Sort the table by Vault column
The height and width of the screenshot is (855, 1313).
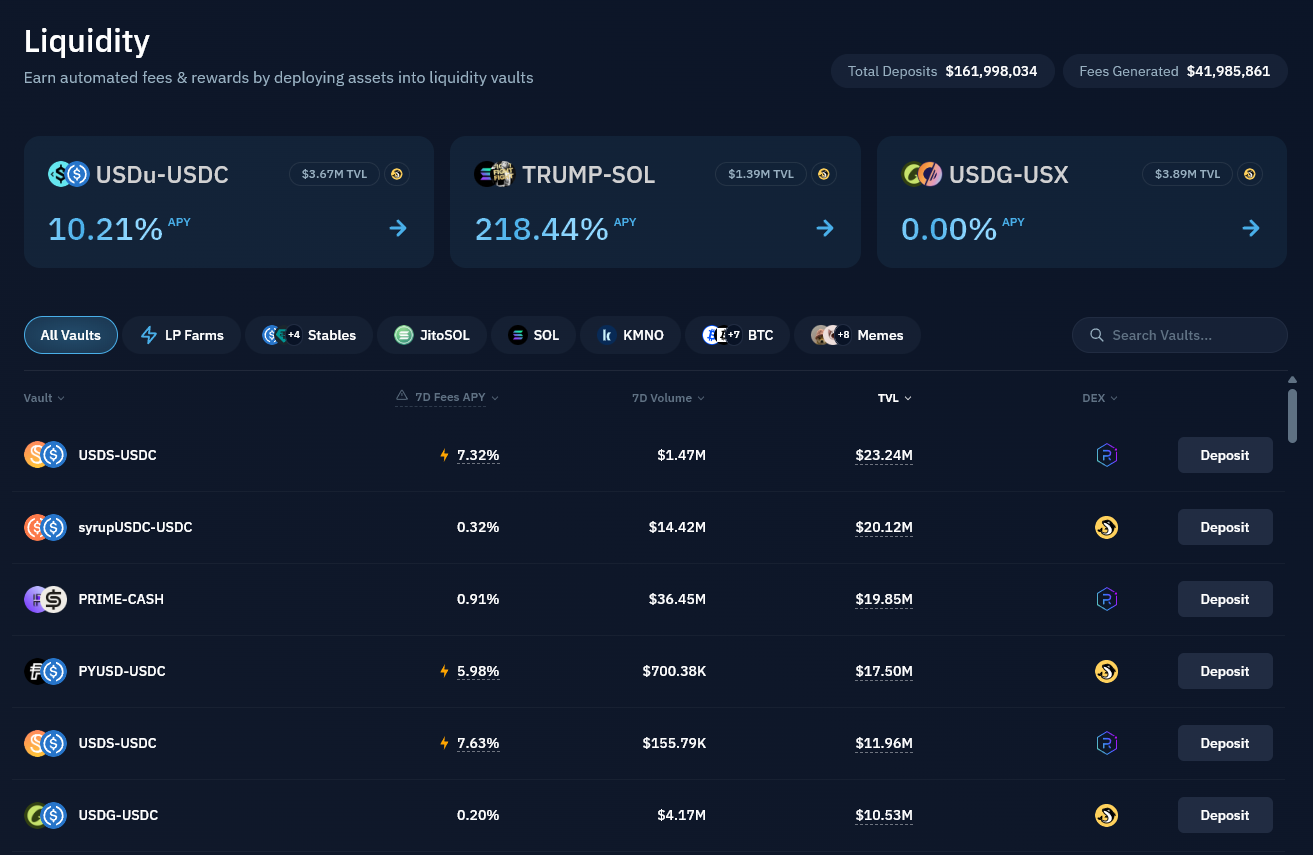[x=44, y=398]
